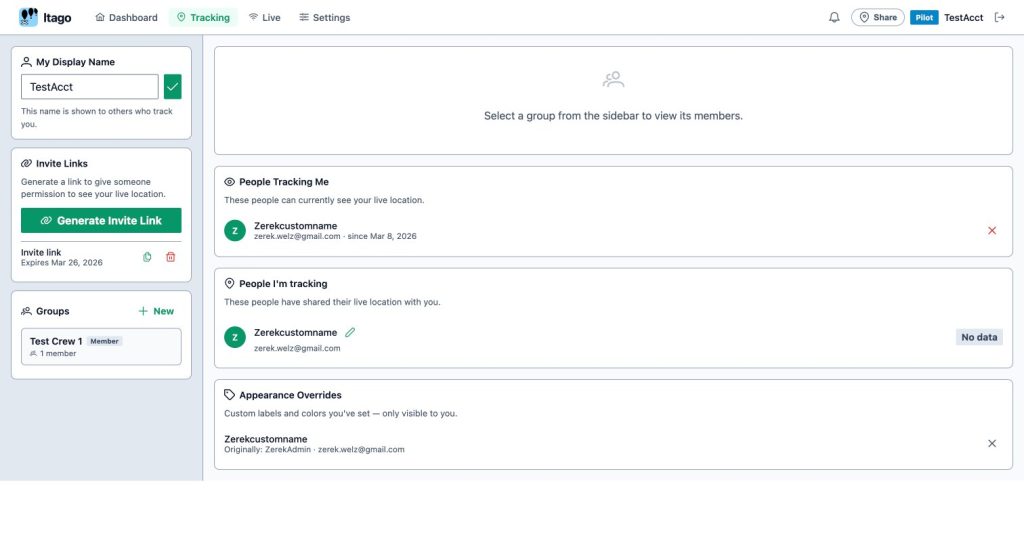Click the logout icon beside TestAcct
Screen dimensions: 1024x543
click(x=999, y=17)
